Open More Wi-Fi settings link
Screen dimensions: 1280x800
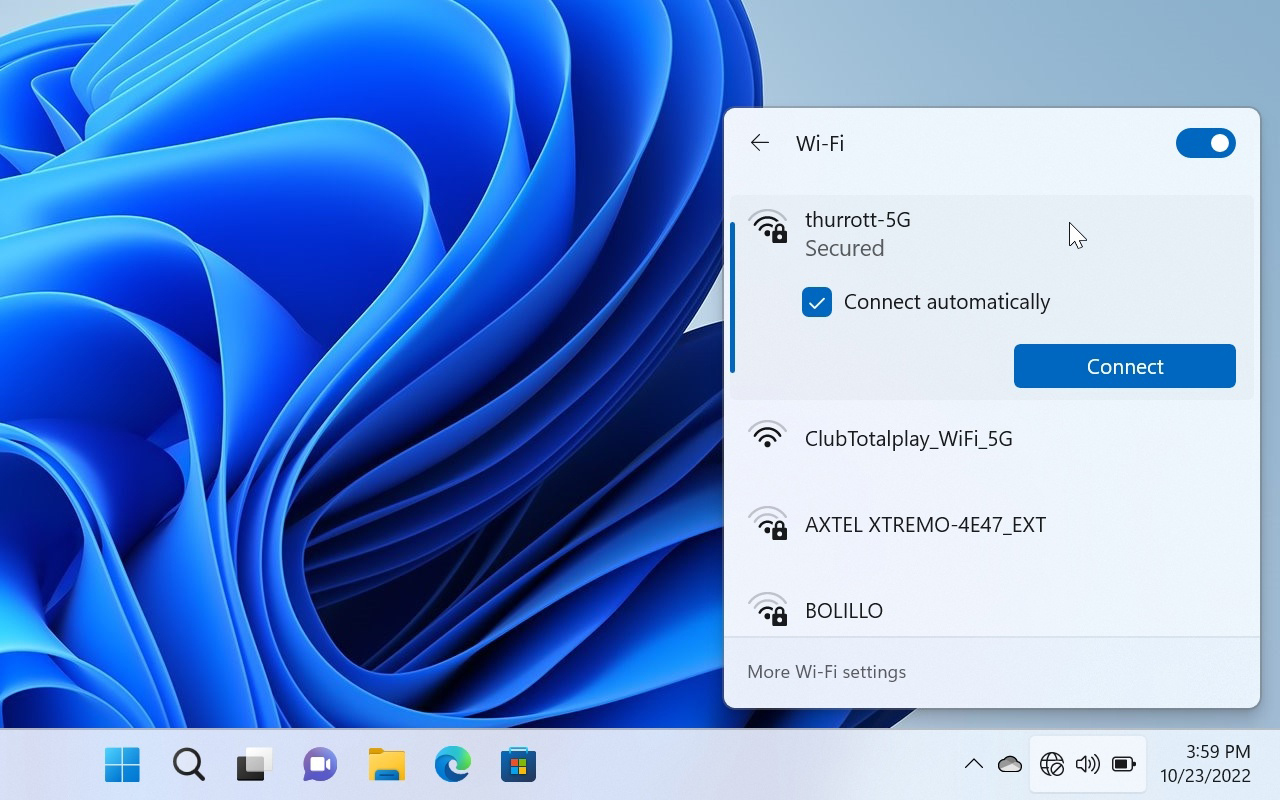coord(826,672)
